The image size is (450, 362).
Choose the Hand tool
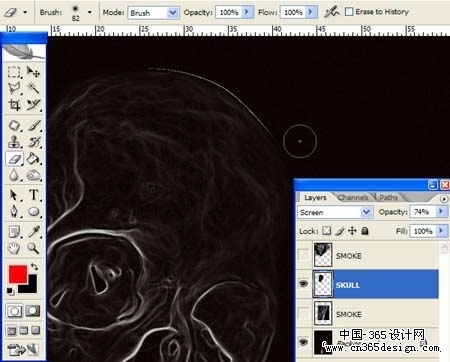tap(14, 248)
